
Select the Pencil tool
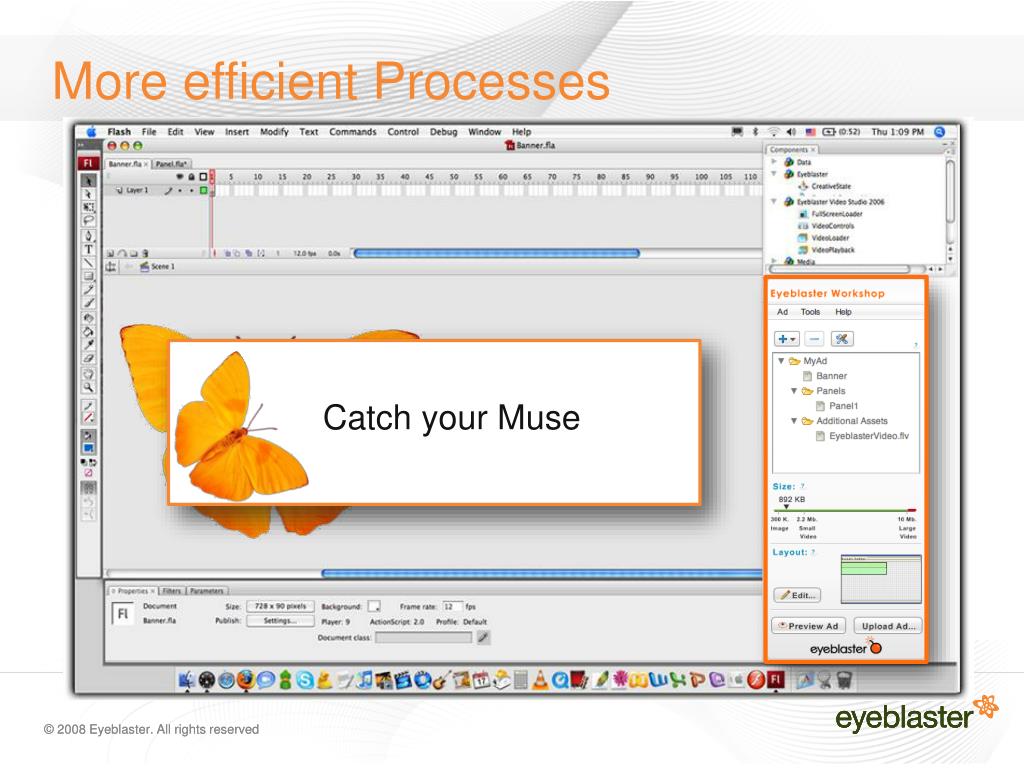click(88, 289)
